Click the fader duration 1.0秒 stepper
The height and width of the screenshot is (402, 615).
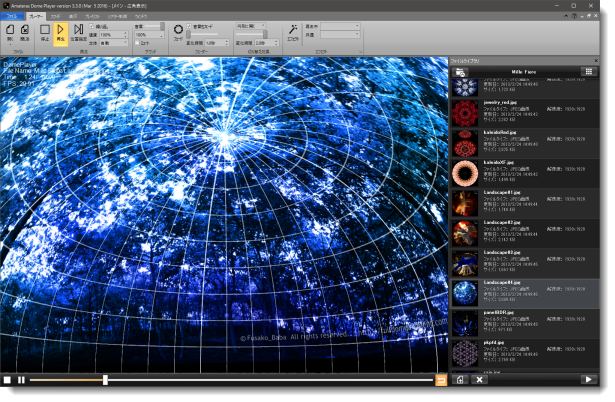(217, 43)
